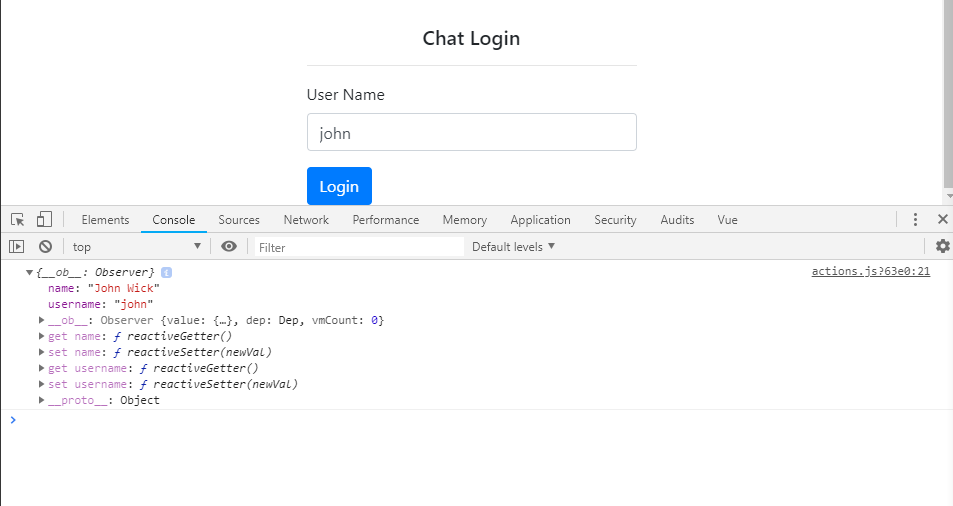Viewport: 953px width, 506px height.
Task: Click the blue Login button
Action: tap(339, 186)
